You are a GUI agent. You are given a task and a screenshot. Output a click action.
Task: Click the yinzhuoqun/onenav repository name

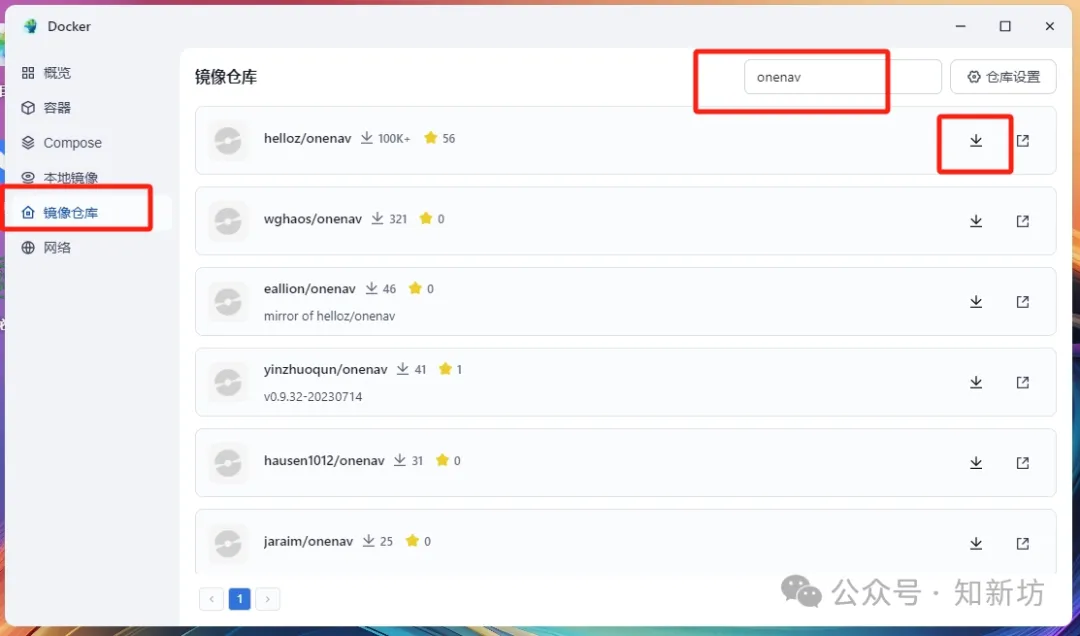tap(325, 369)
